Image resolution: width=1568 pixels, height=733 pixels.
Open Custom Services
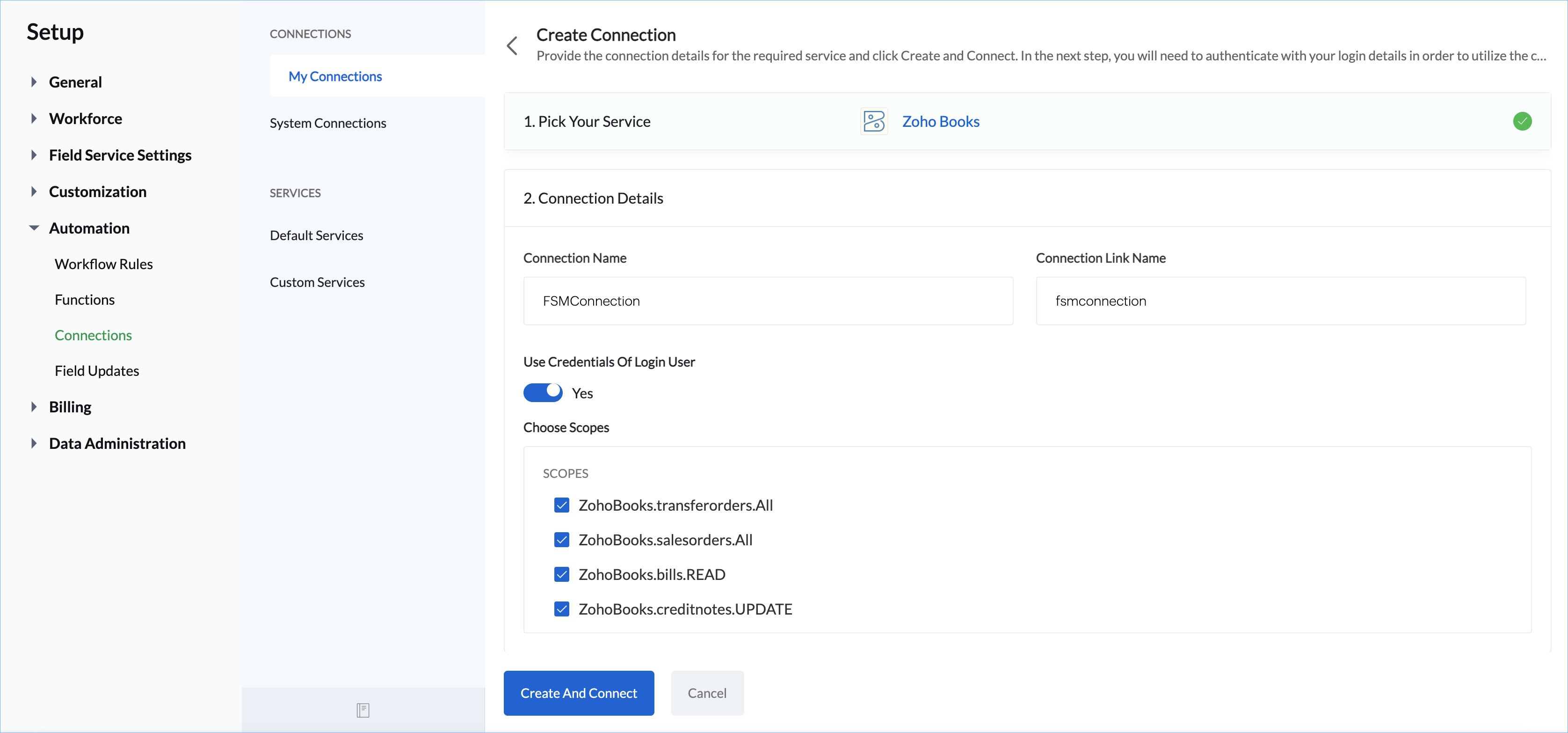click(x=317, y=282)
